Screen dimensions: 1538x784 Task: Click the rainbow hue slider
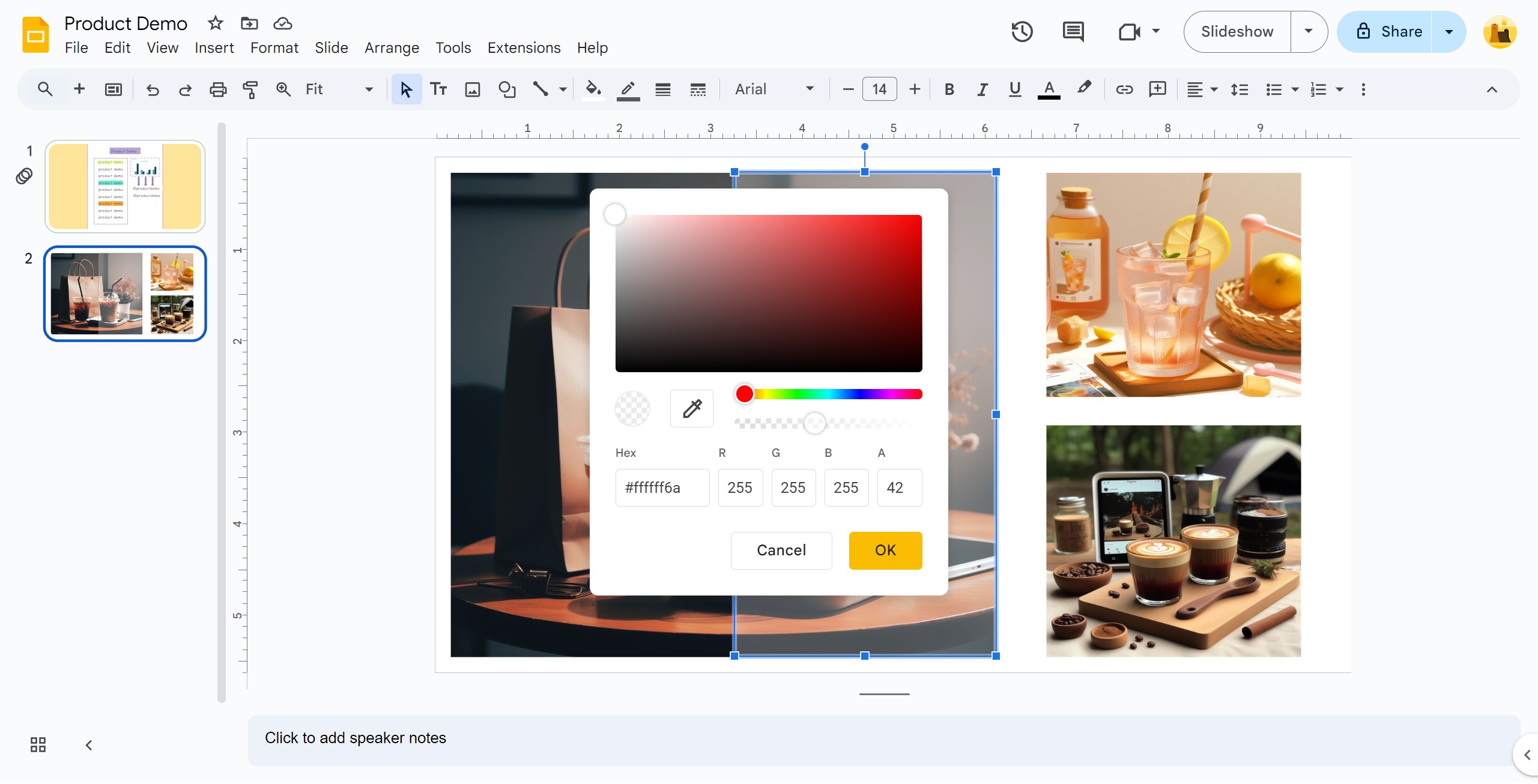829,394
